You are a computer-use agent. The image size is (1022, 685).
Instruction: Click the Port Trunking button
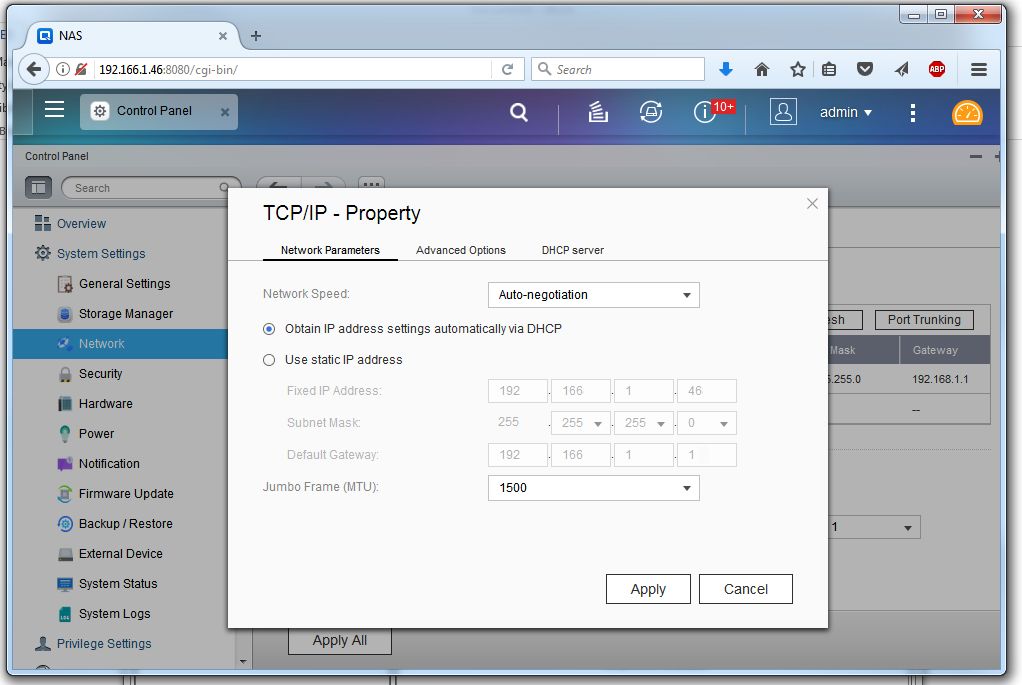[x=923, y=319]
